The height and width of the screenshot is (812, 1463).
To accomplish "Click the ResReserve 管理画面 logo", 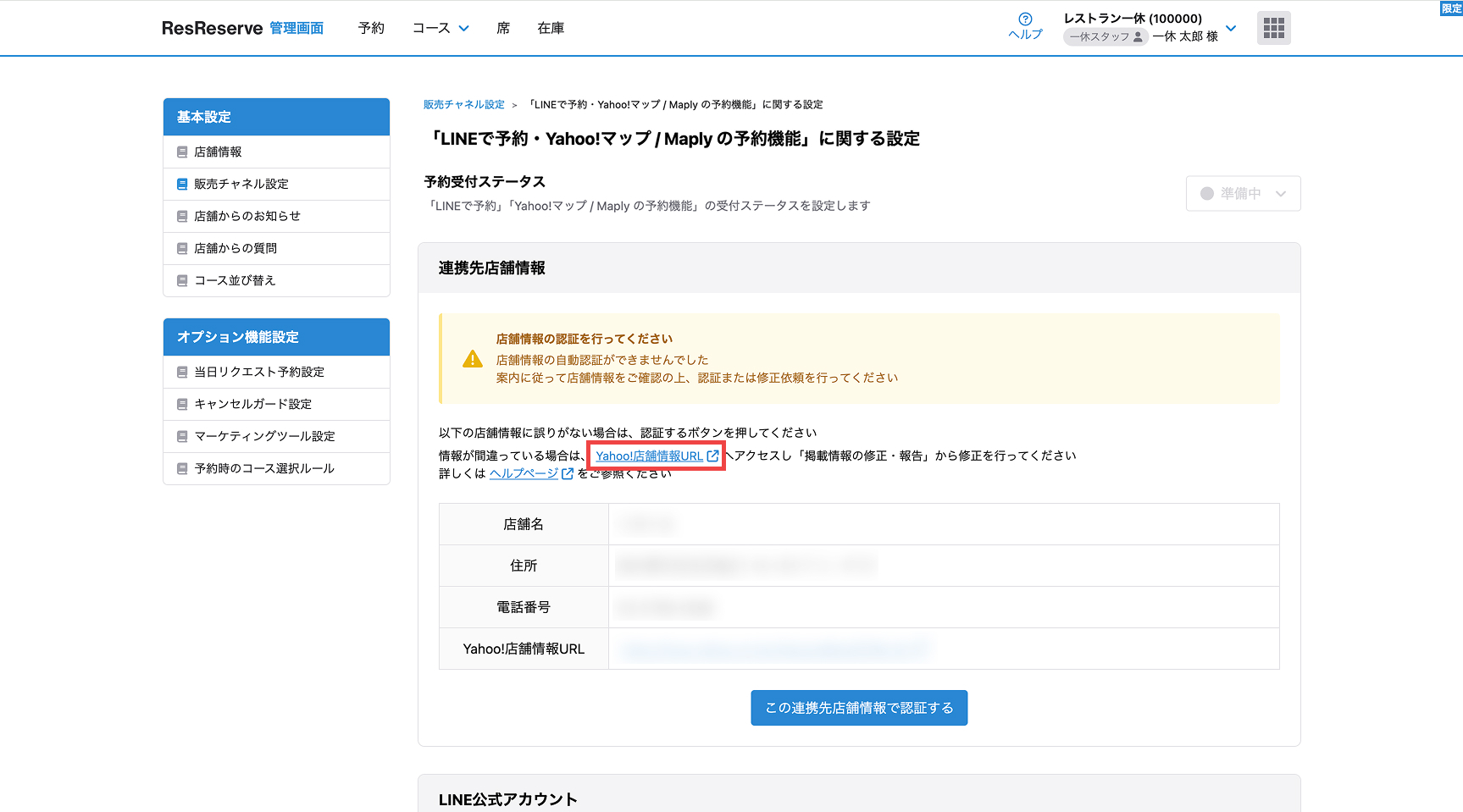I will tap(242, 28).
